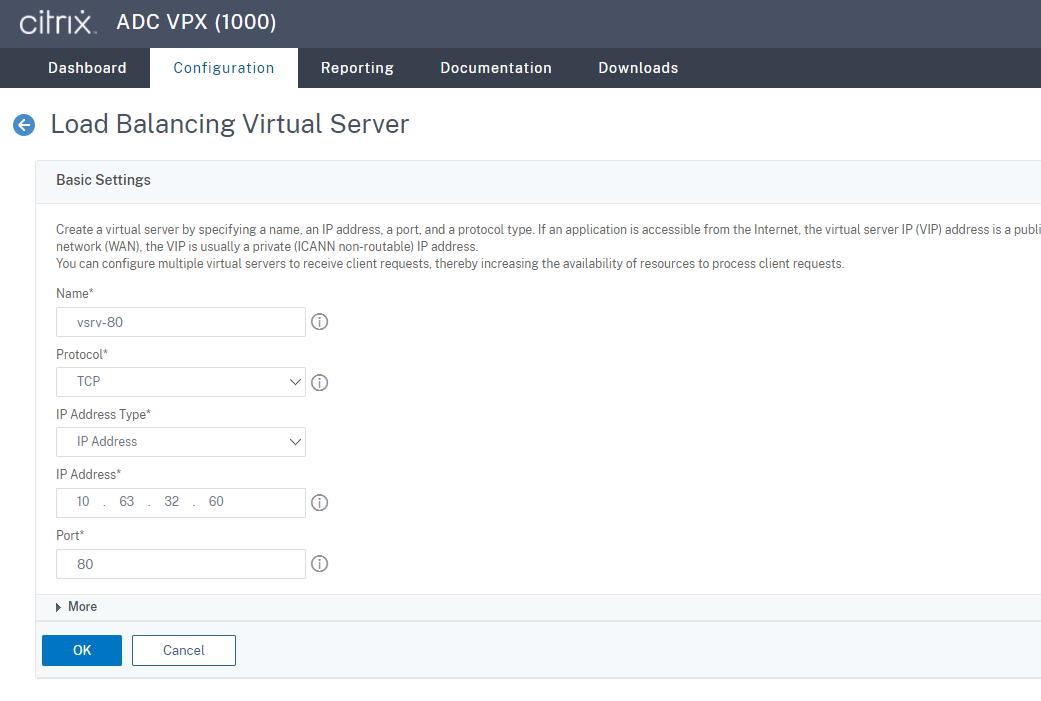Screen dimensions: 1041x701
Task: Switch to the Dashboard tab
Action: [x=87, y=67]
